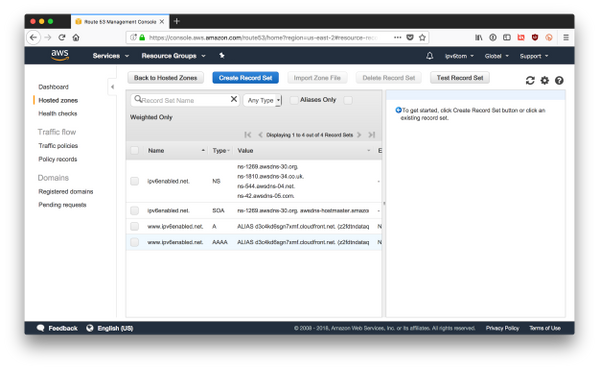Image resolution: width=599 pixels, height=369 pixels.
Task: Bookmark this page with the star
Action: pos(422,37)
